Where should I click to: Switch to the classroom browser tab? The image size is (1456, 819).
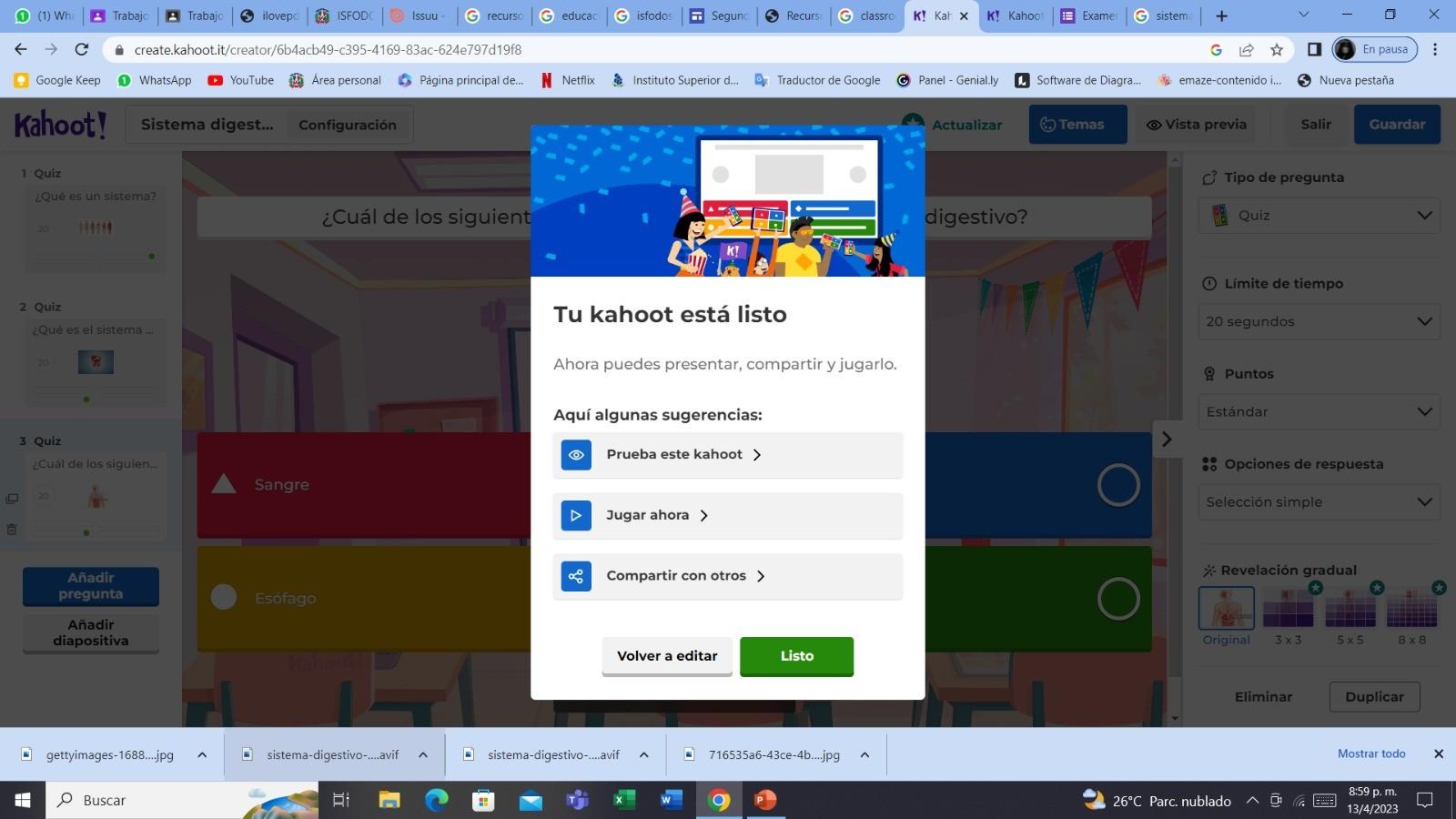click(x=867, y=15)
